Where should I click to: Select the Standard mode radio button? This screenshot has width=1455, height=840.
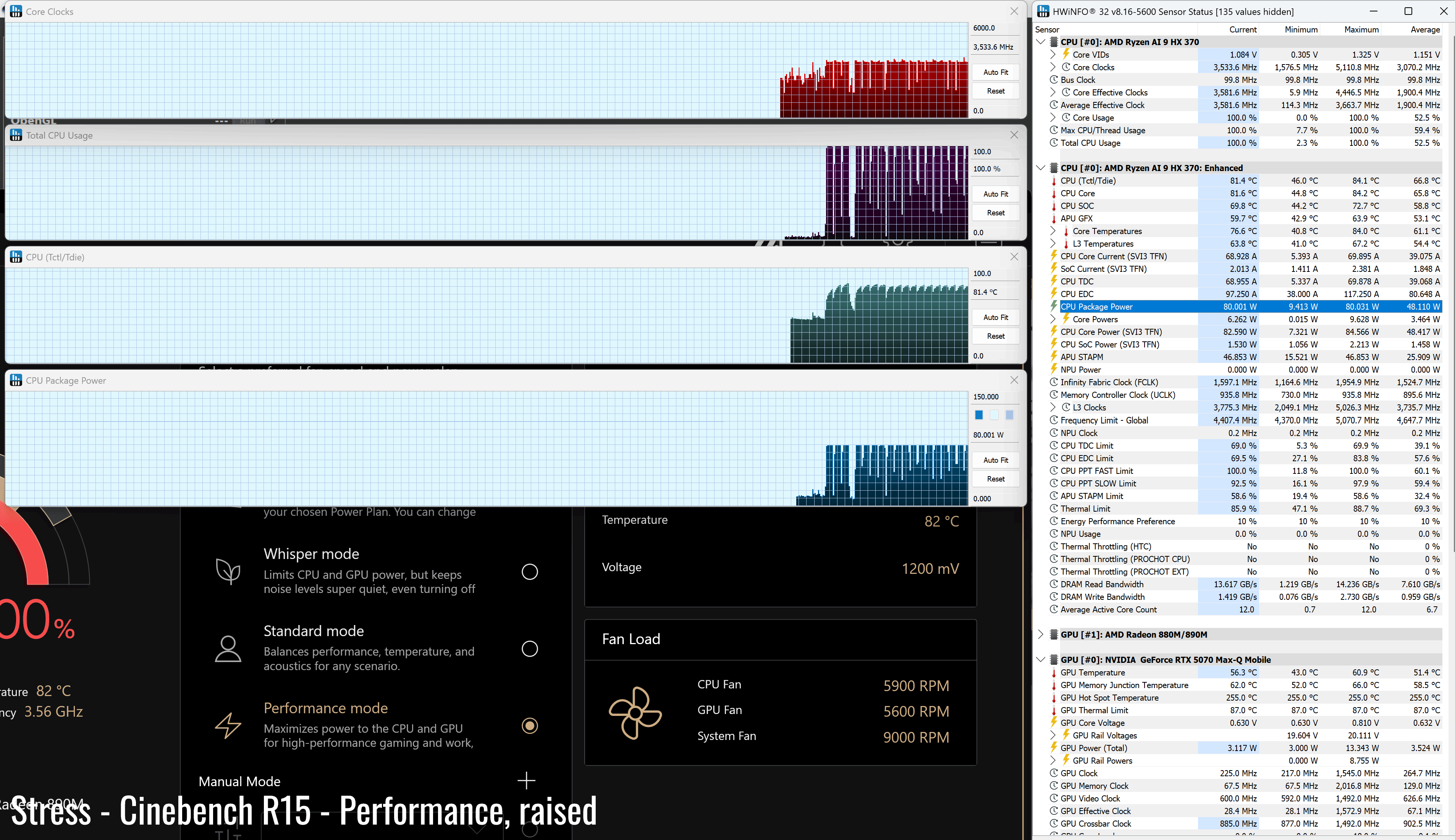(530, 648)
